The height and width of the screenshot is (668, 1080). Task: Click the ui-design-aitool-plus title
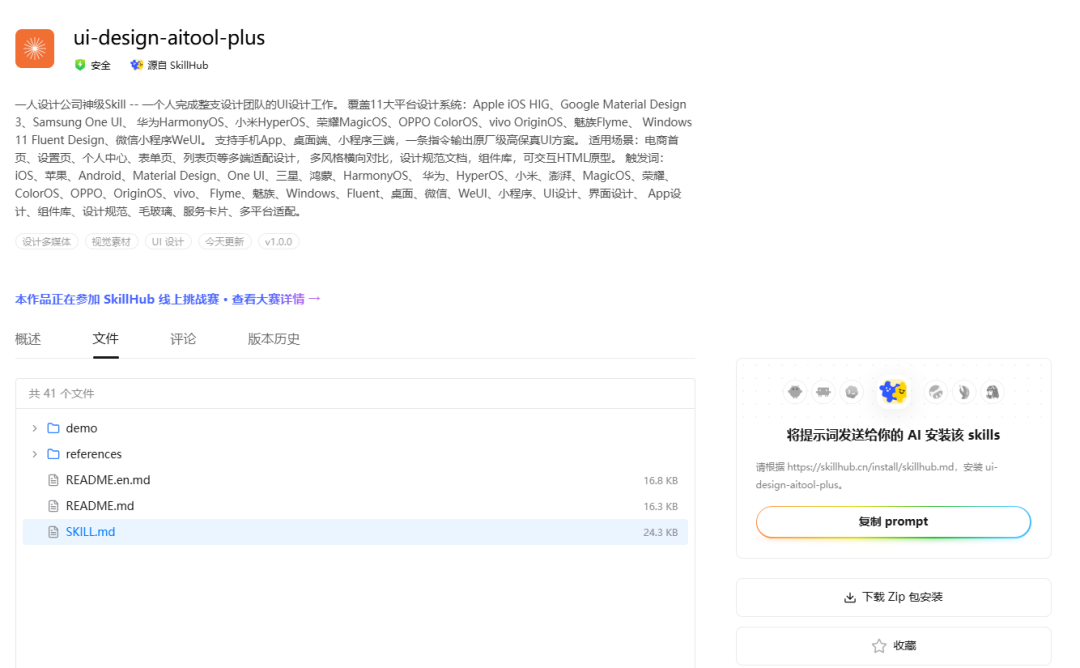169,37
